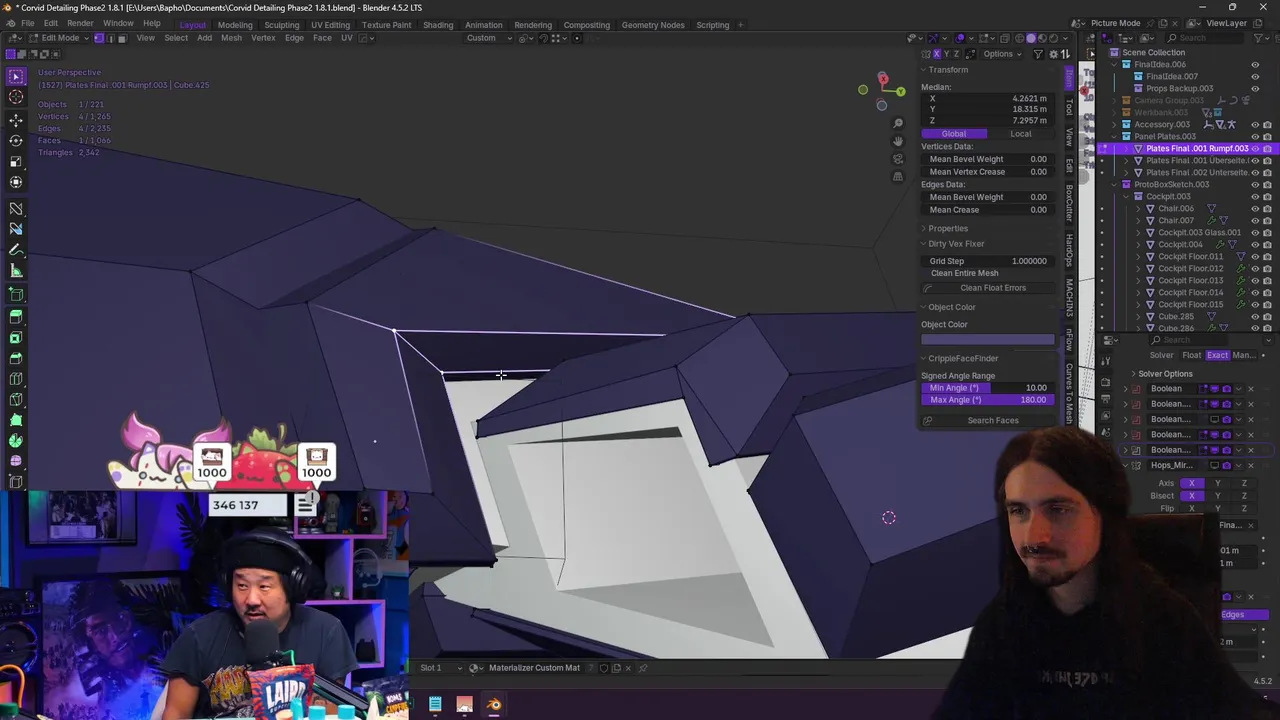Remove the Hops_Mir modifier with X
Viewport: 1280px width, 720px height.
click(1250, 466)
